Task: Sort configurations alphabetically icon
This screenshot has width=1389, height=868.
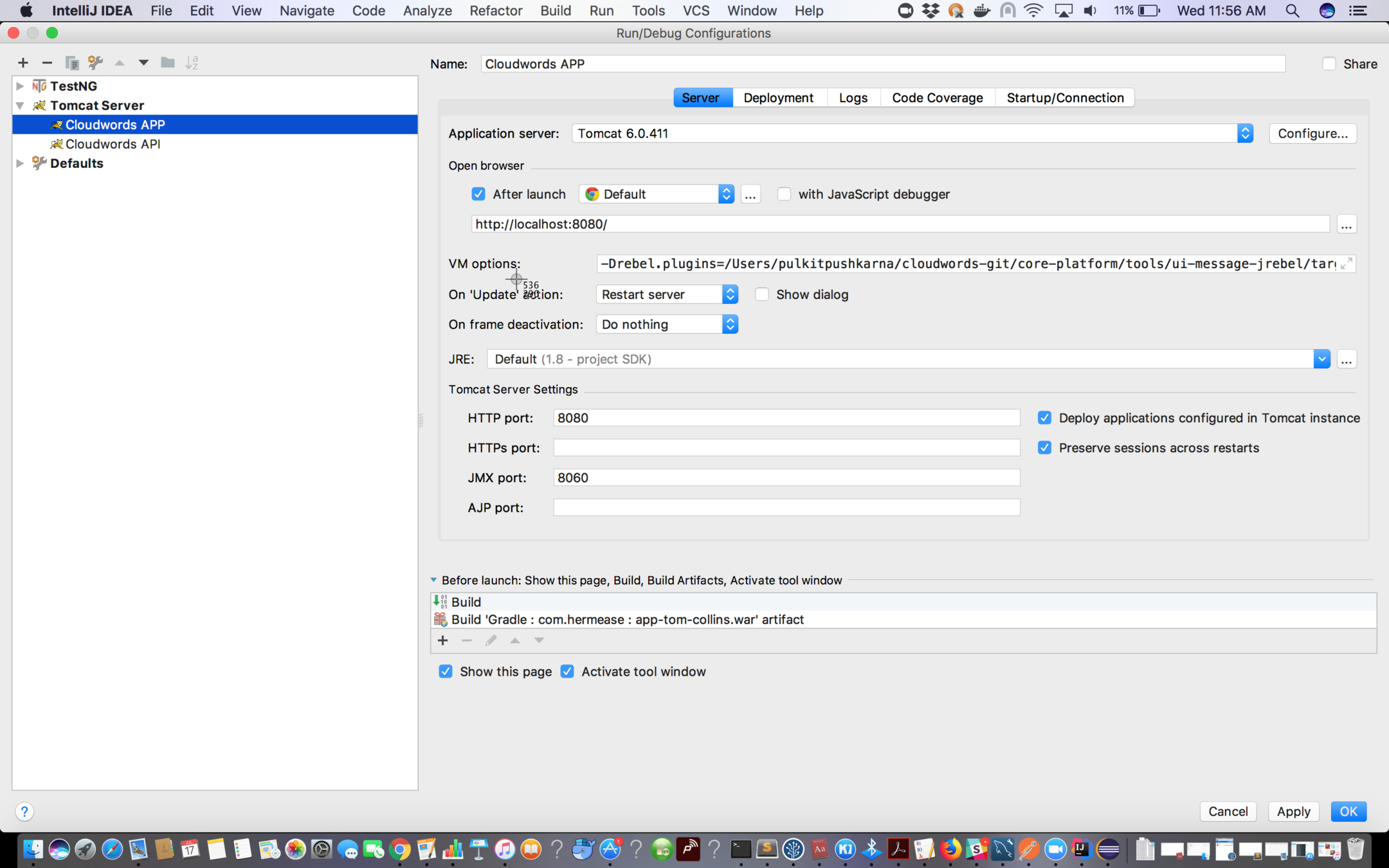Action: (x=192, y=62)
